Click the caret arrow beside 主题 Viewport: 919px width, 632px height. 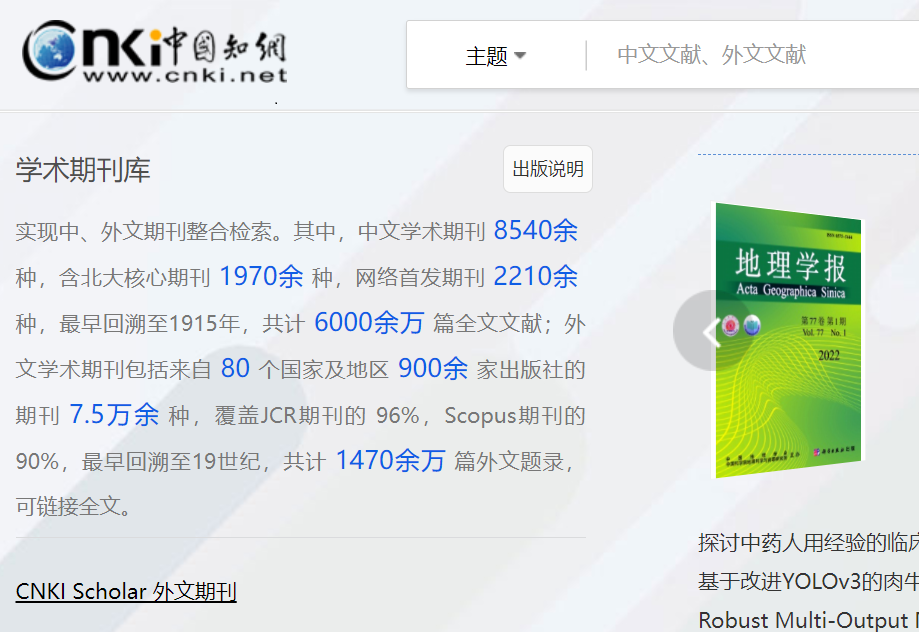pyautogui.click(x=520, y=56)
